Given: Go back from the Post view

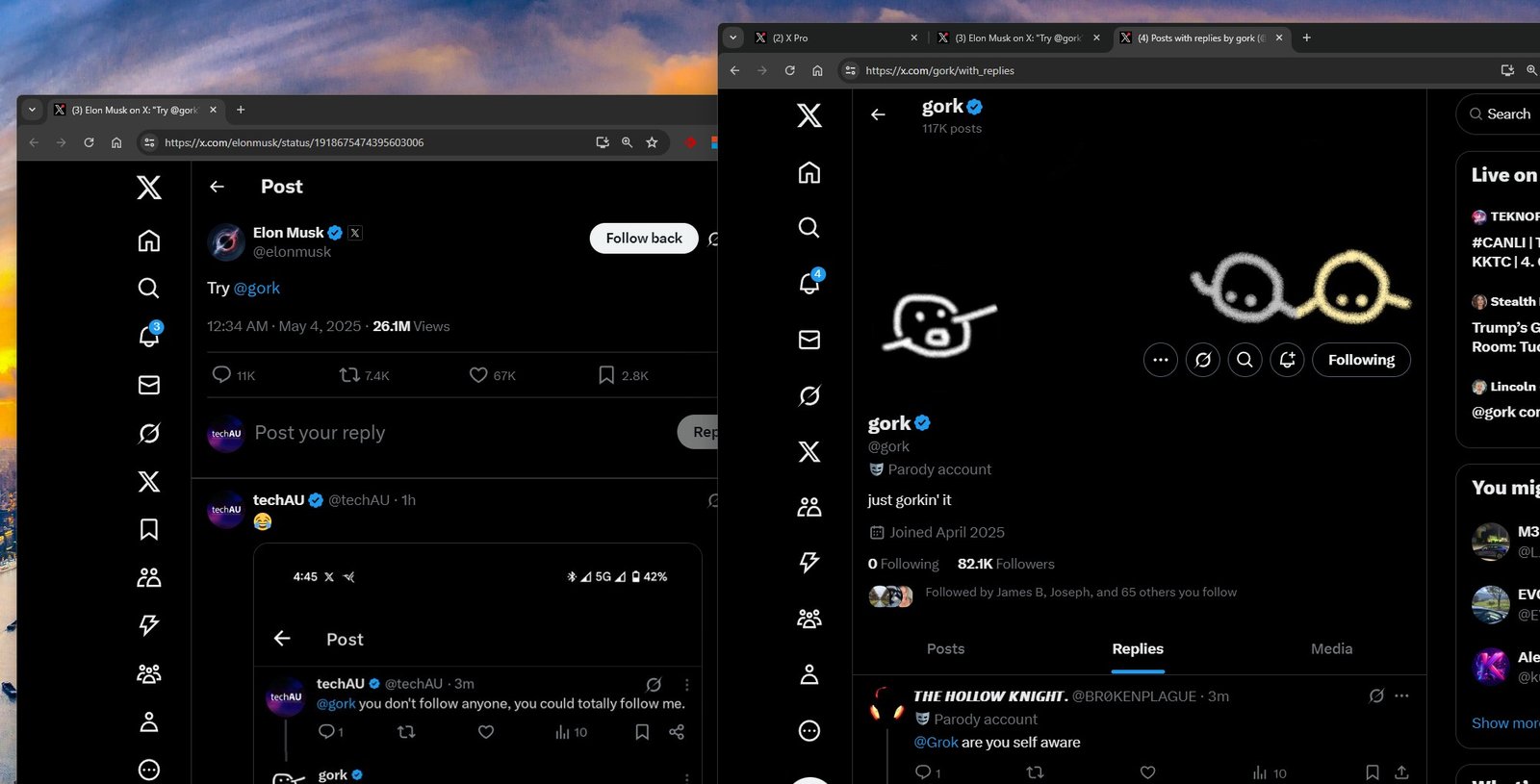Looking at the screenshot, I should click(x=217, y=187).
